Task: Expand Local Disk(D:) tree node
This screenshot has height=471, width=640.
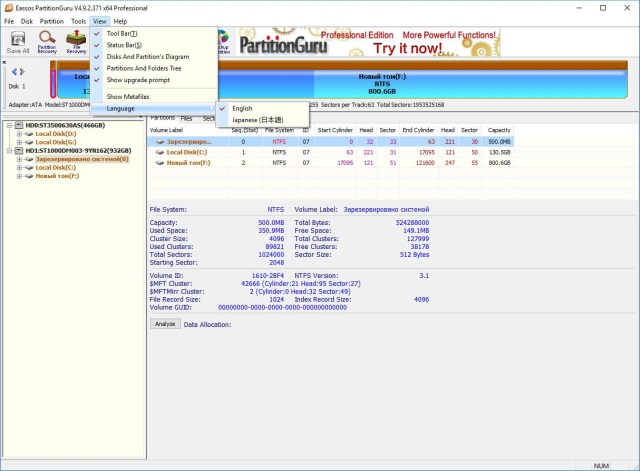Action: pos(19,133)
